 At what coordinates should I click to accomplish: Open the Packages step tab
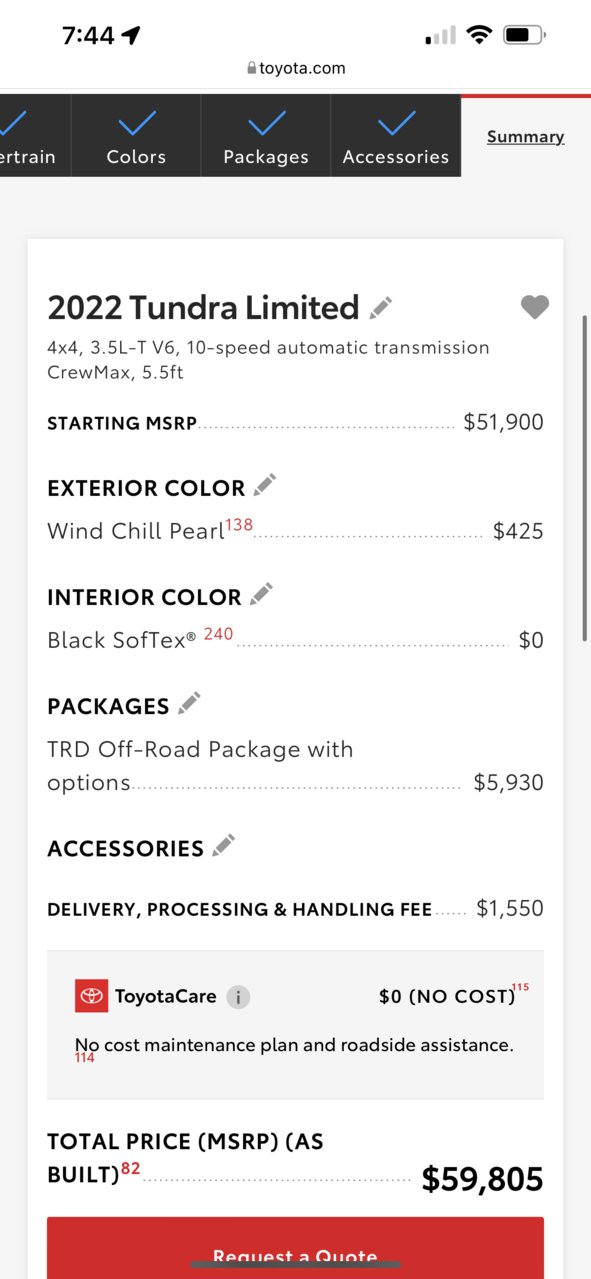tap(266, 136)
